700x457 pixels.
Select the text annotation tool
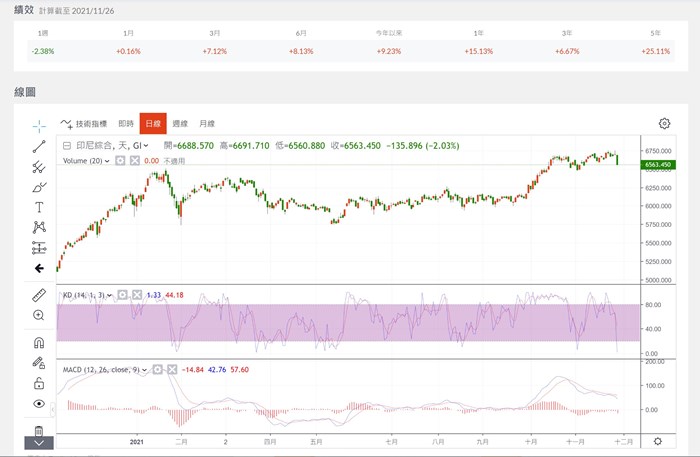click(39, 207)
